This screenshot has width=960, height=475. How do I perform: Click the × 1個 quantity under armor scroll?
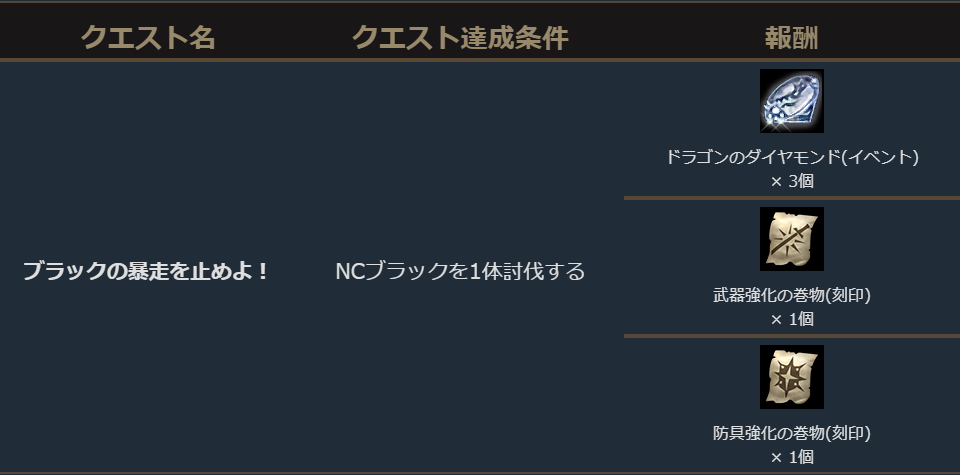pyautogui.click(x=791, y=457)
